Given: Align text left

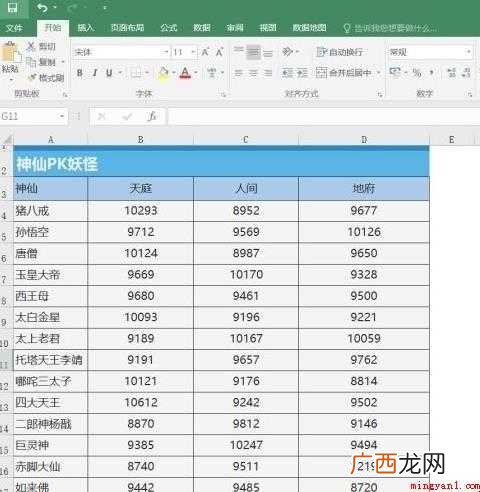Looking at the screenshot, I should (x=238, y=73).
